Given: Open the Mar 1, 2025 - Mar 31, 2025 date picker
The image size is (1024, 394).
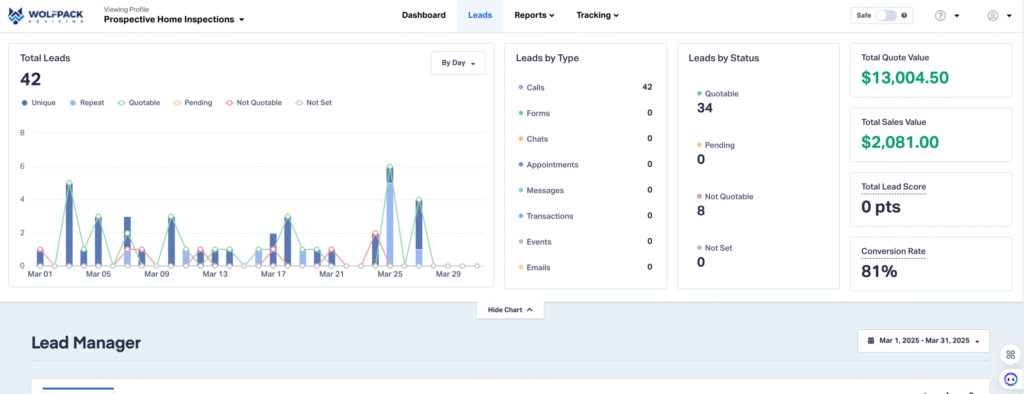Looking at the screenshot, I should tap(923, 341).
